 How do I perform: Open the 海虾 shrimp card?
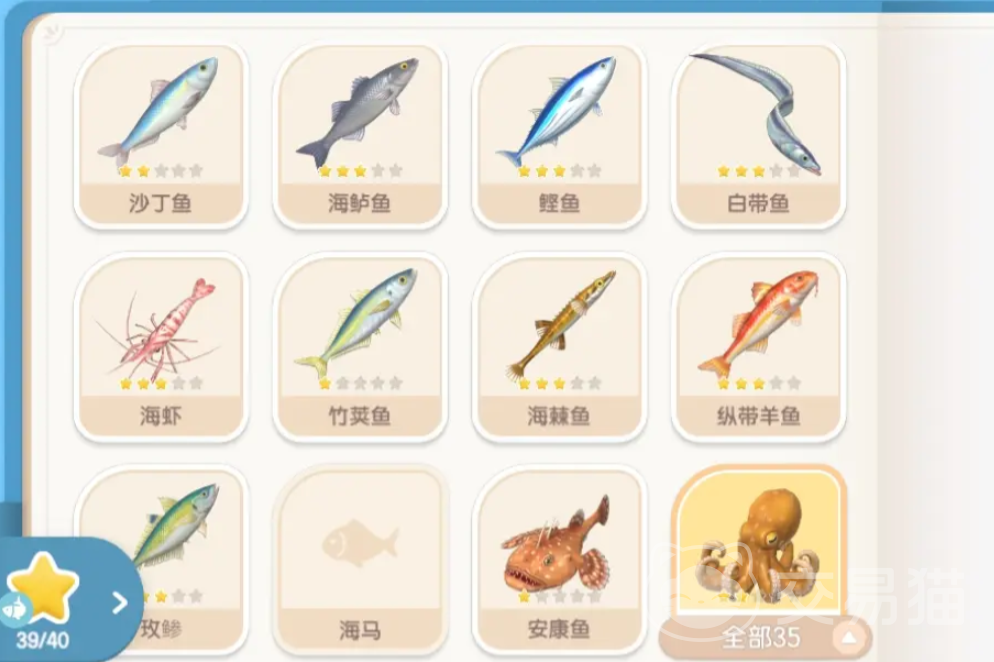[x=160, y=347]
